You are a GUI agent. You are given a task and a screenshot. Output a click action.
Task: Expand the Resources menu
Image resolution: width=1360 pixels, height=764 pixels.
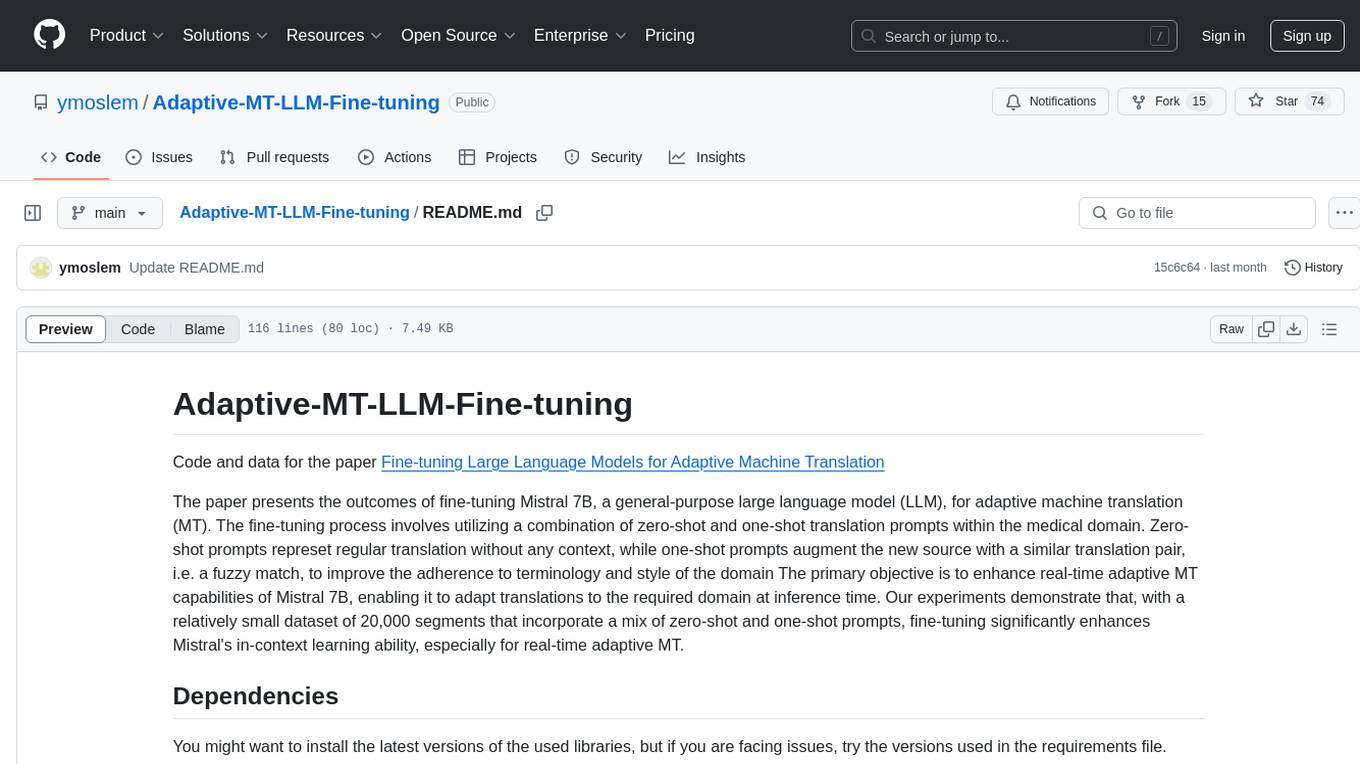point(334,35)
